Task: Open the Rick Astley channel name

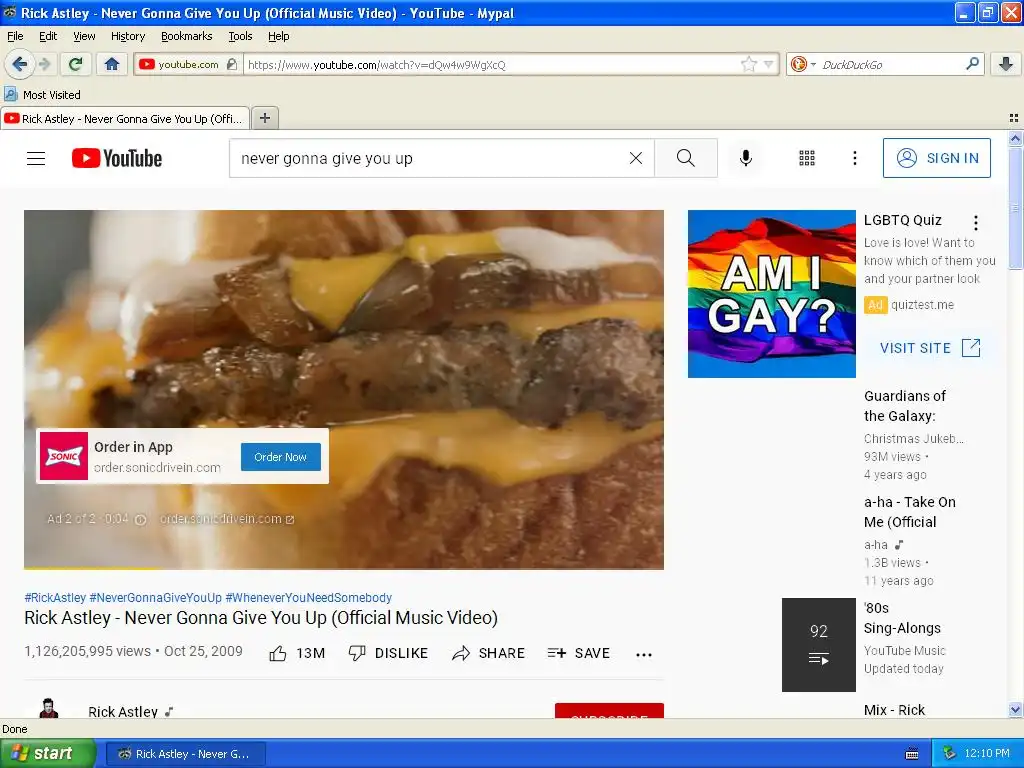Action: tap(123, 711)
